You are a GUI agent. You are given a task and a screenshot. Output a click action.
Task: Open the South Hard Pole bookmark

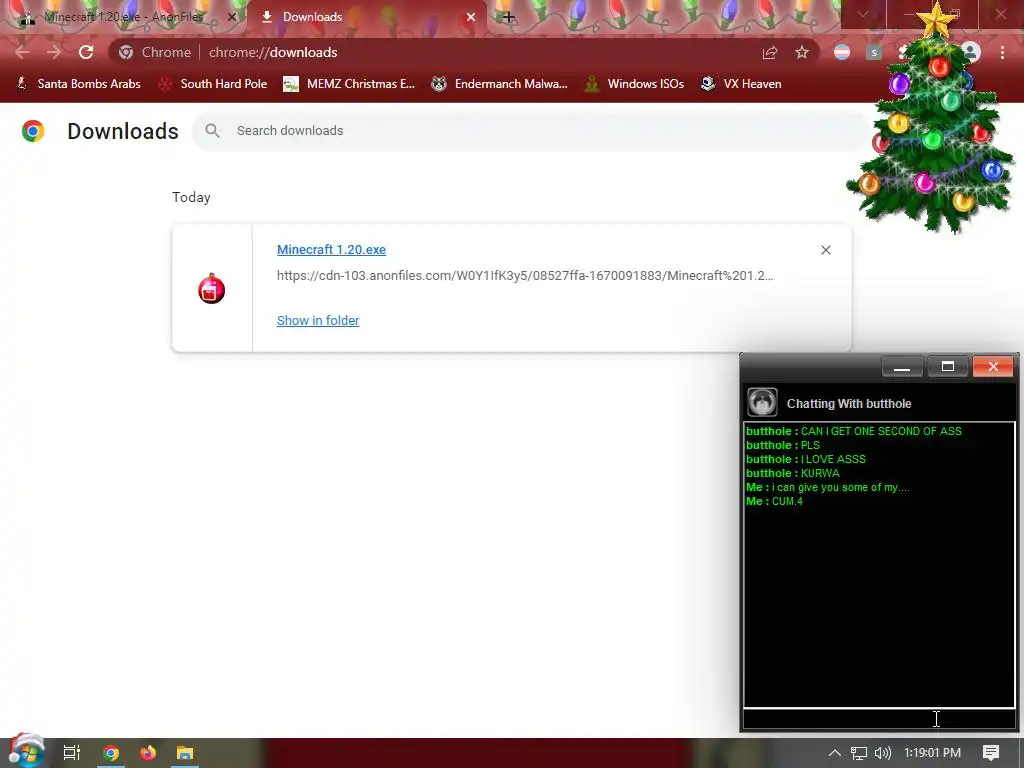[x=212, y=84]
